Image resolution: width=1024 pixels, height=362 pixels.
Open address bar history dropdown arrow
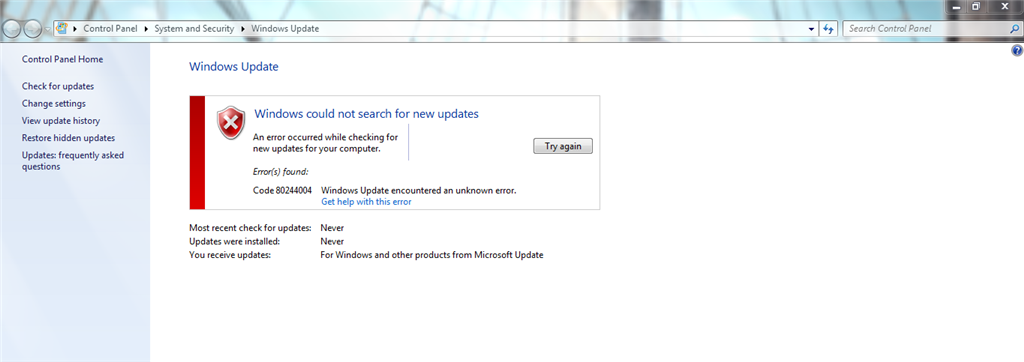[x=811, y=29]
